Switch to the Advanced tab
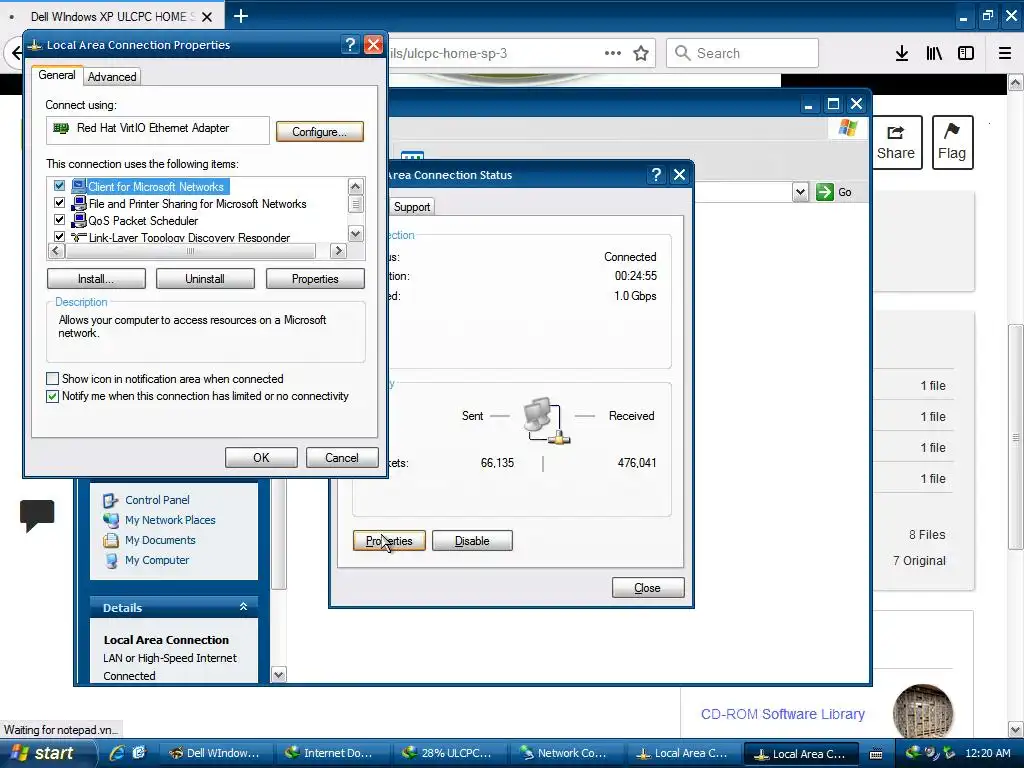 point(112,76)
